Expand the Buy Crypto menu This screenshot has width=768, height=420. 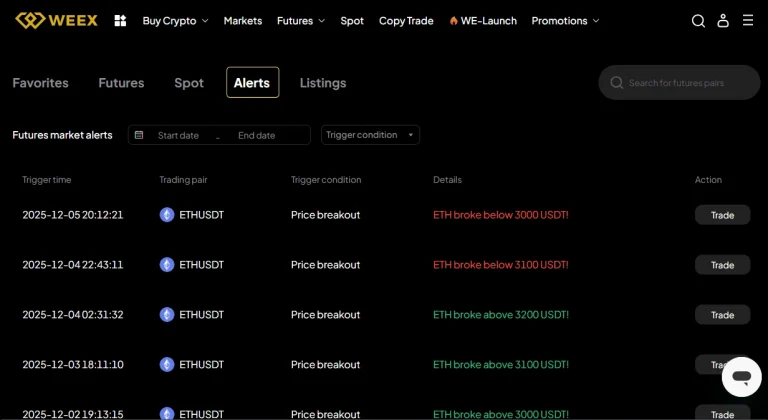(175, 21)
